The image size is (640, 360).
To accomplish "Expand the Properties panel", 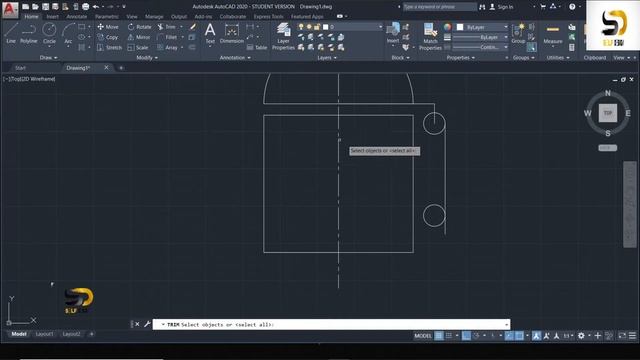I will point(460,58).
